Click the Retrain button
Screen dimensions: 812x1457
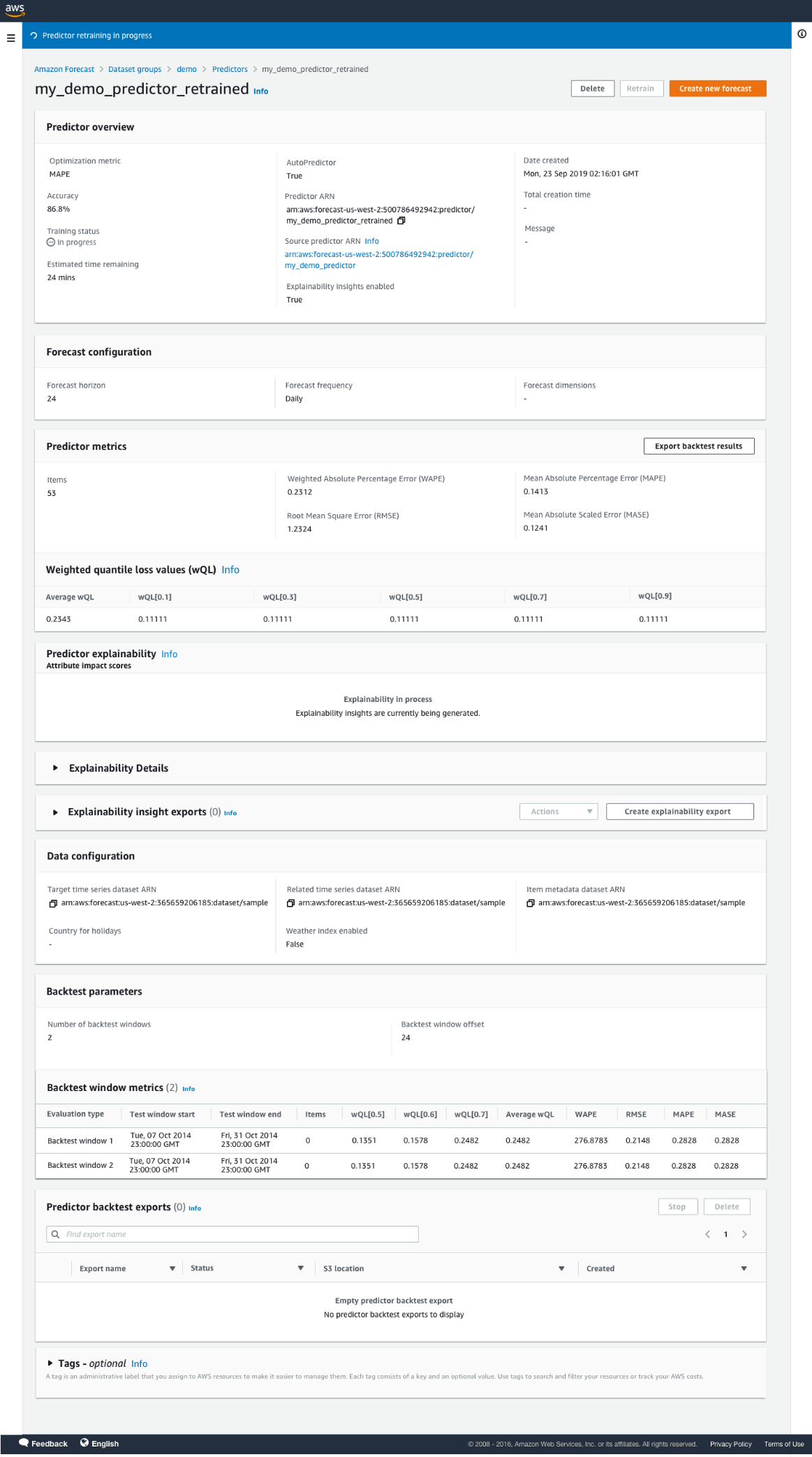pos(641,89)
